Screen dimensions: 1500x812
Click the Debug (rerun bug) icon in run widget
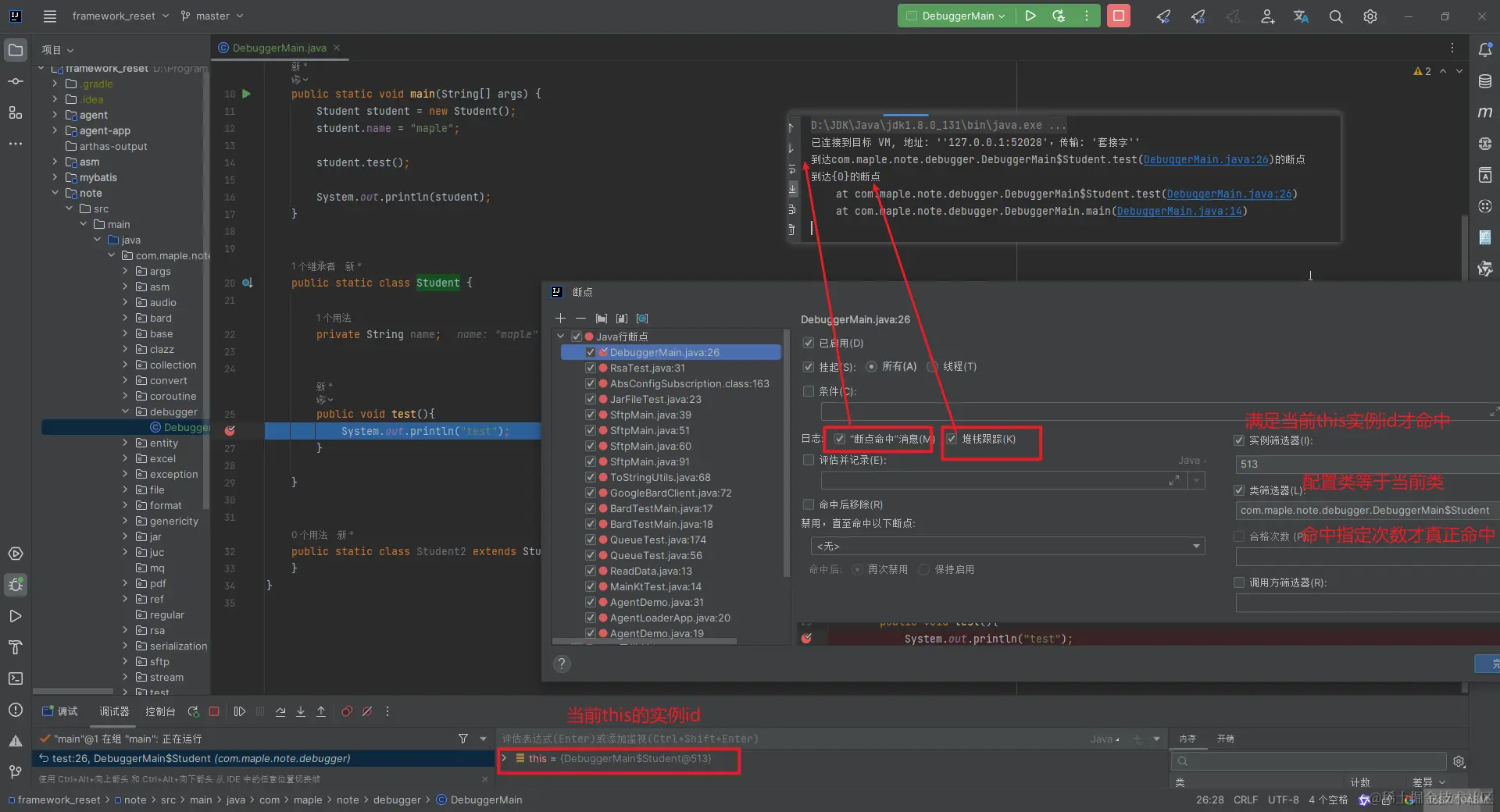click(1059, 16)
